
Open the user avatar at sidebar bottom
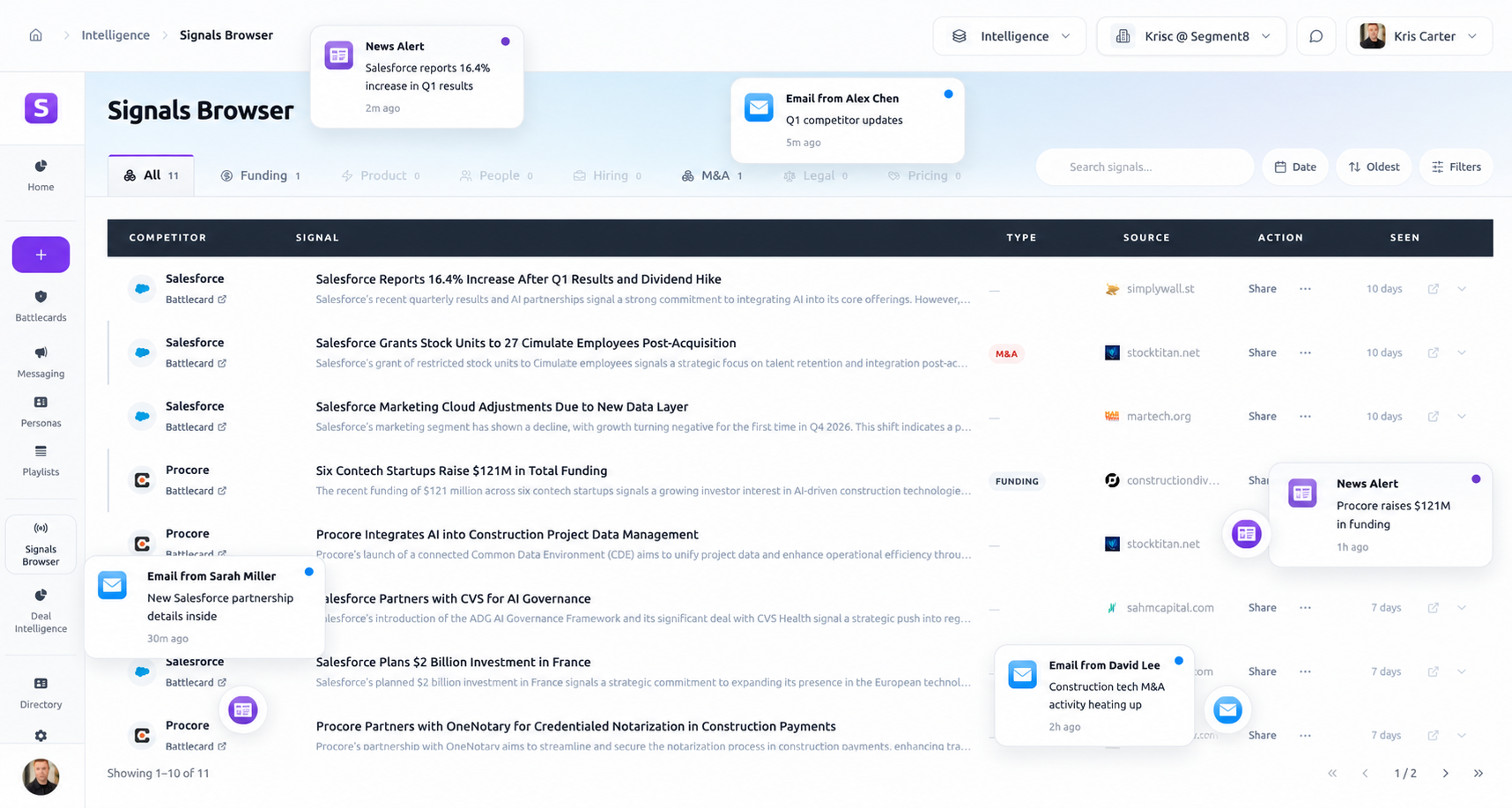click(x=41, y=776)
